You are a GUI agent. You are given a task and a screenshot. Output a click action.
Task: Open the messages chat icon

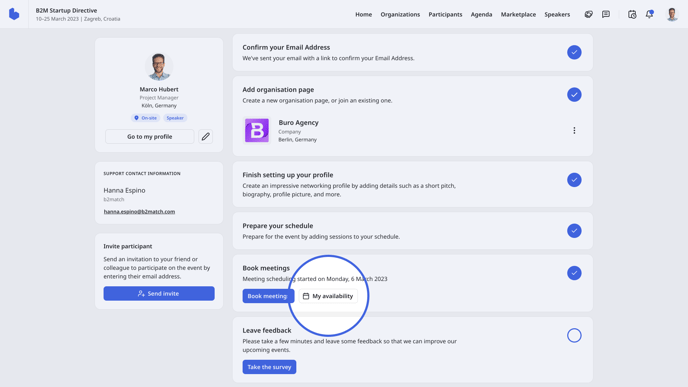[606, 14]
